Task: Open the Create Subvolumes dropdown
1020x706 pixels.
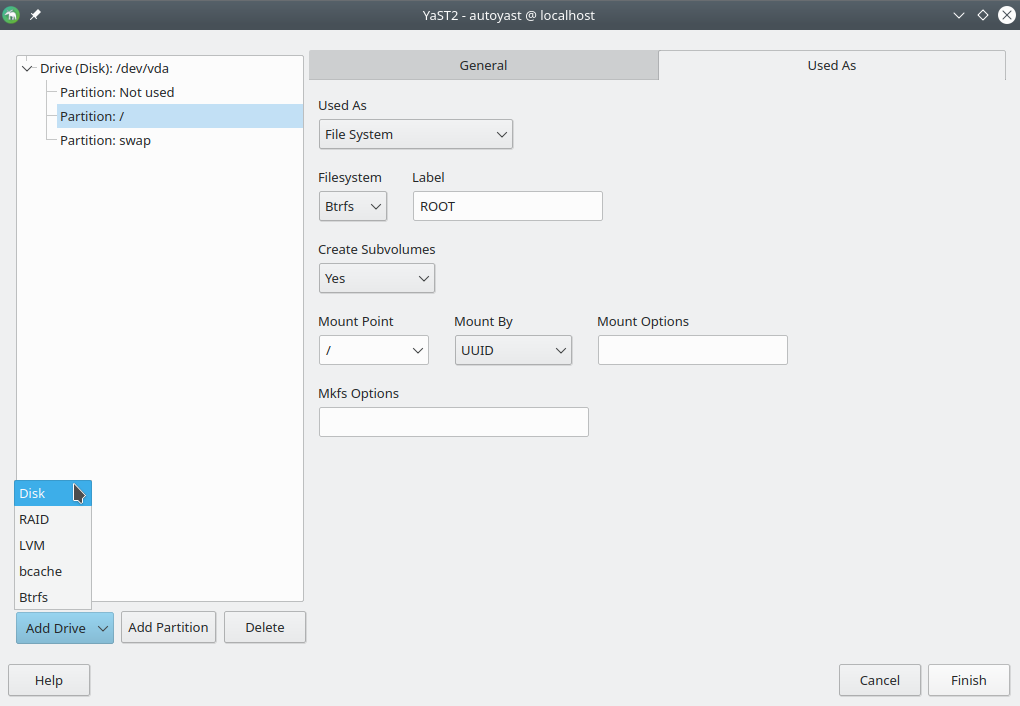Action: click(376, 278)
